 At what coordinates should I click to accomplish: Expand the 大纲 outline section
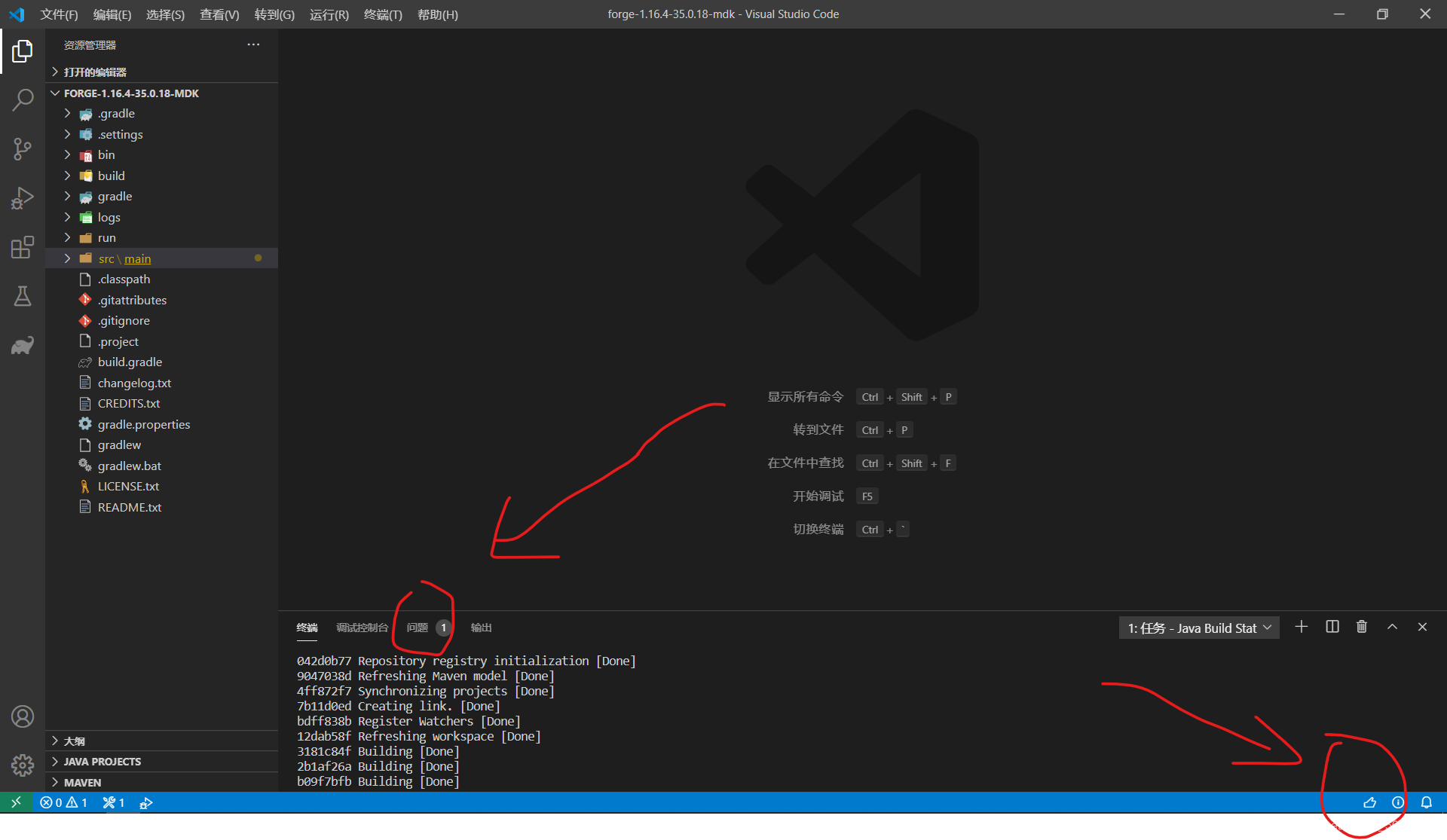(162, 741)
